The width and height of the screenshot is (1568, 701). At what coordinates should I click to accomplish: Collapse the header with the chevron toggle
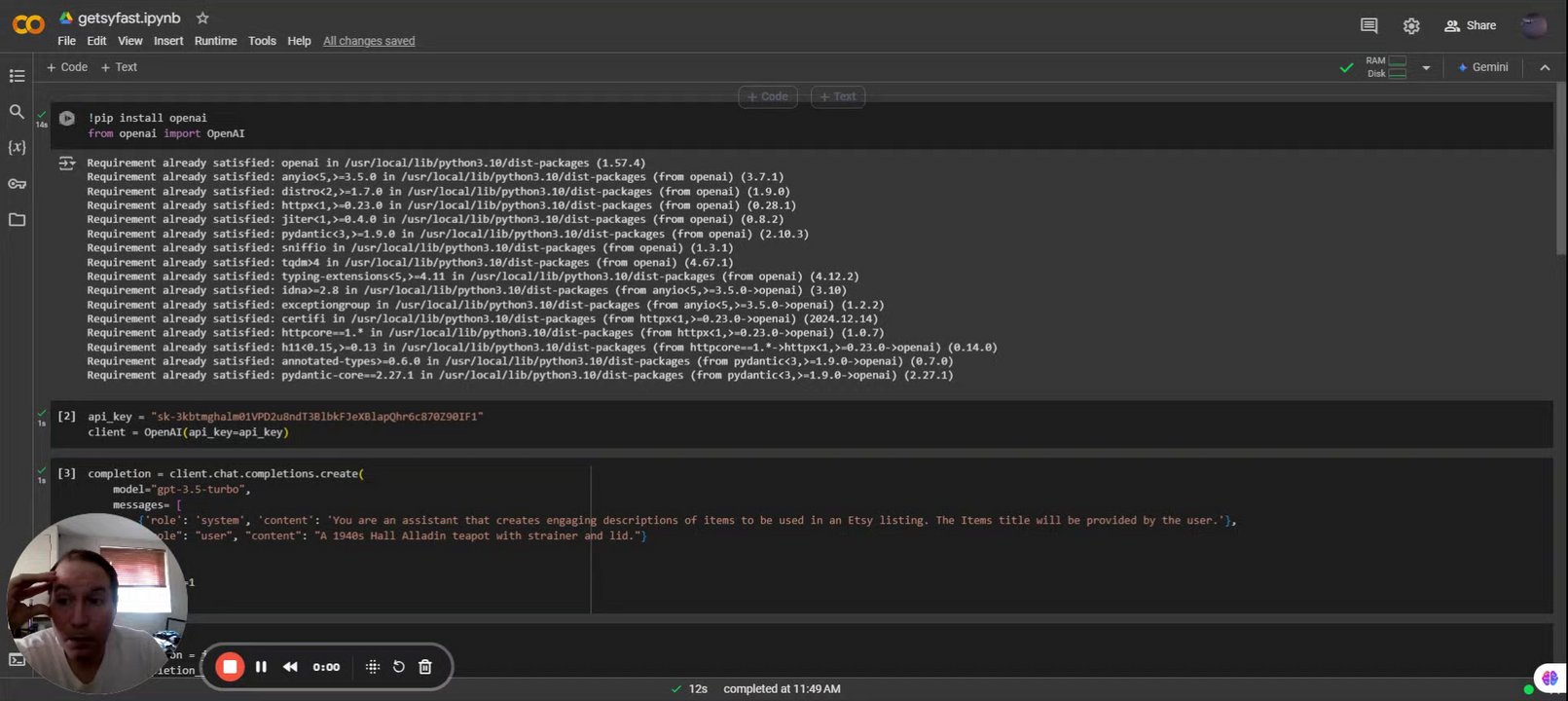tap(1545, 67)
